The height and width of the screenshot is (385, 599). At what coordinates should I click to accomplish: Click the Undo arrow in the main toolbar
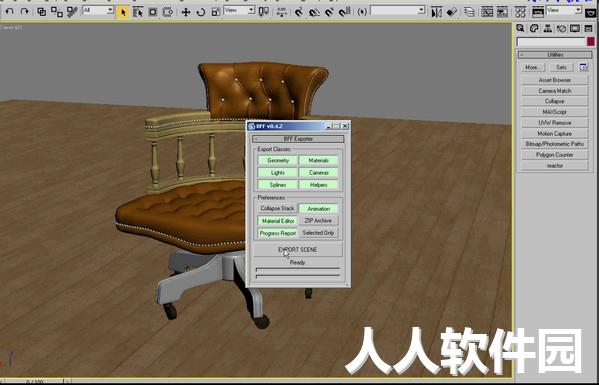click(9, 12)
